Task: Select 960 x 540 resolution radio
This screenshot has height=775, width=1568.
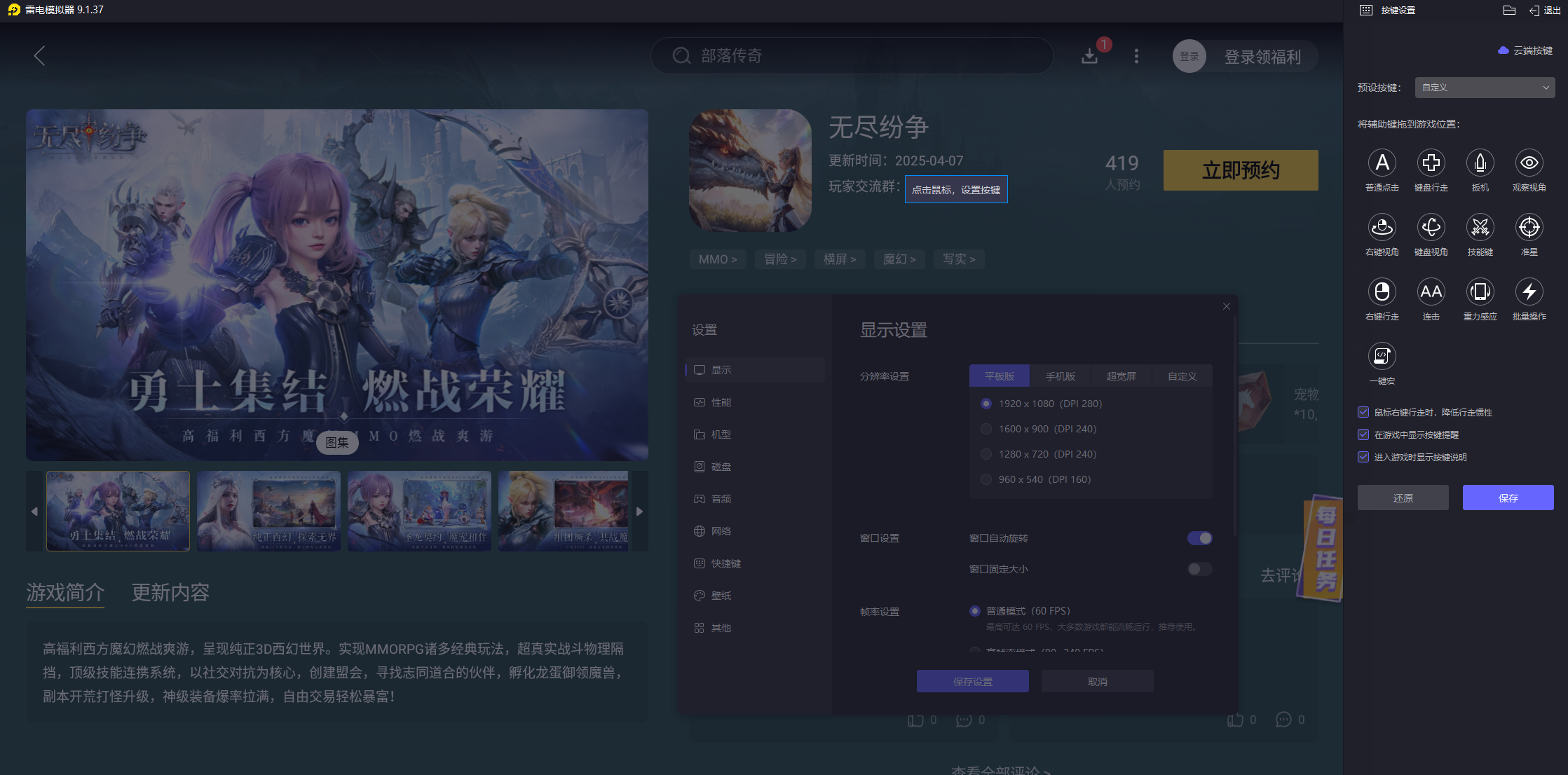Action: [x=986, y=479]
